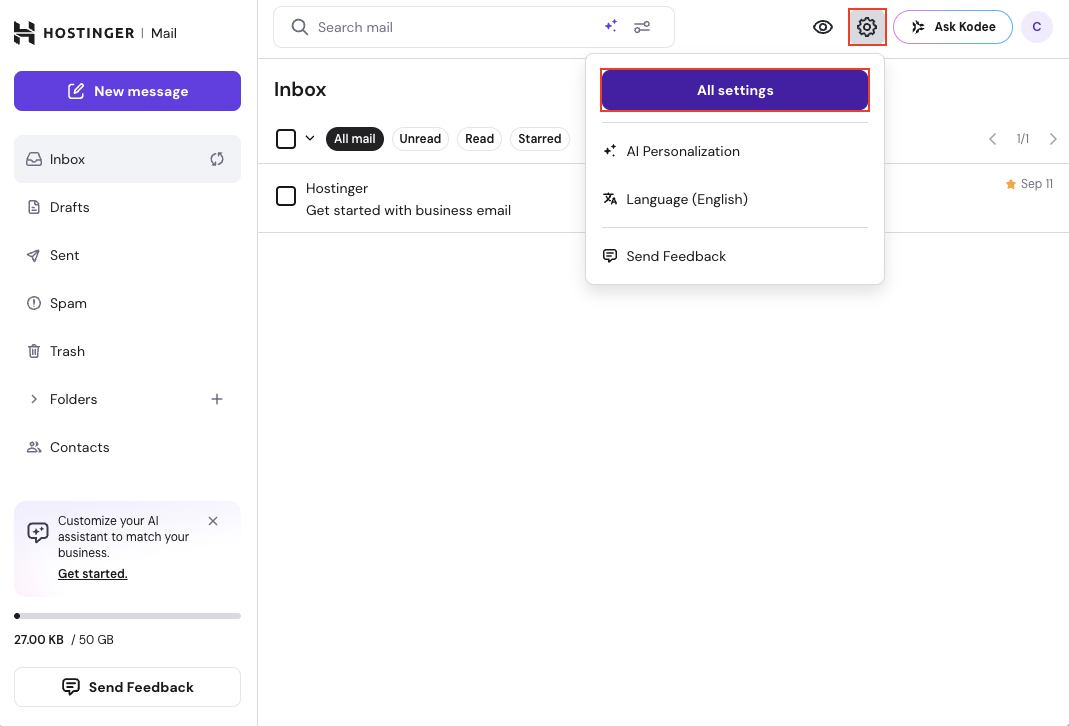This screenshot has width=1069, height=726.
Task: Expand the Folders section
Action: point(33,399)
